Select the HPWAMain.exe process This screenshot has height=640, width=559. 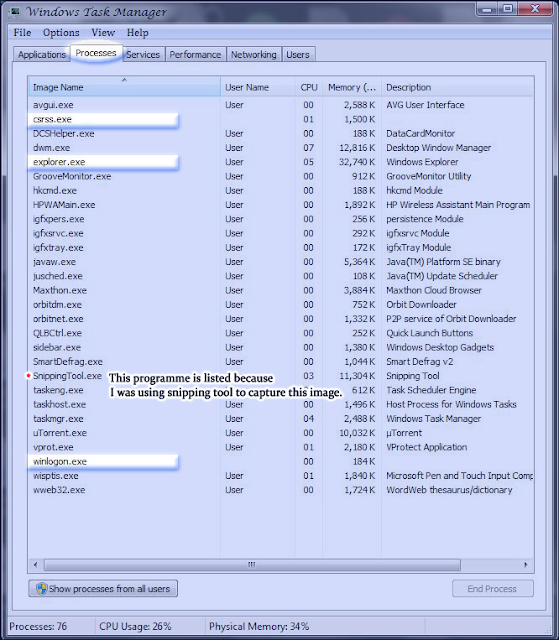[x=281, y=205]
